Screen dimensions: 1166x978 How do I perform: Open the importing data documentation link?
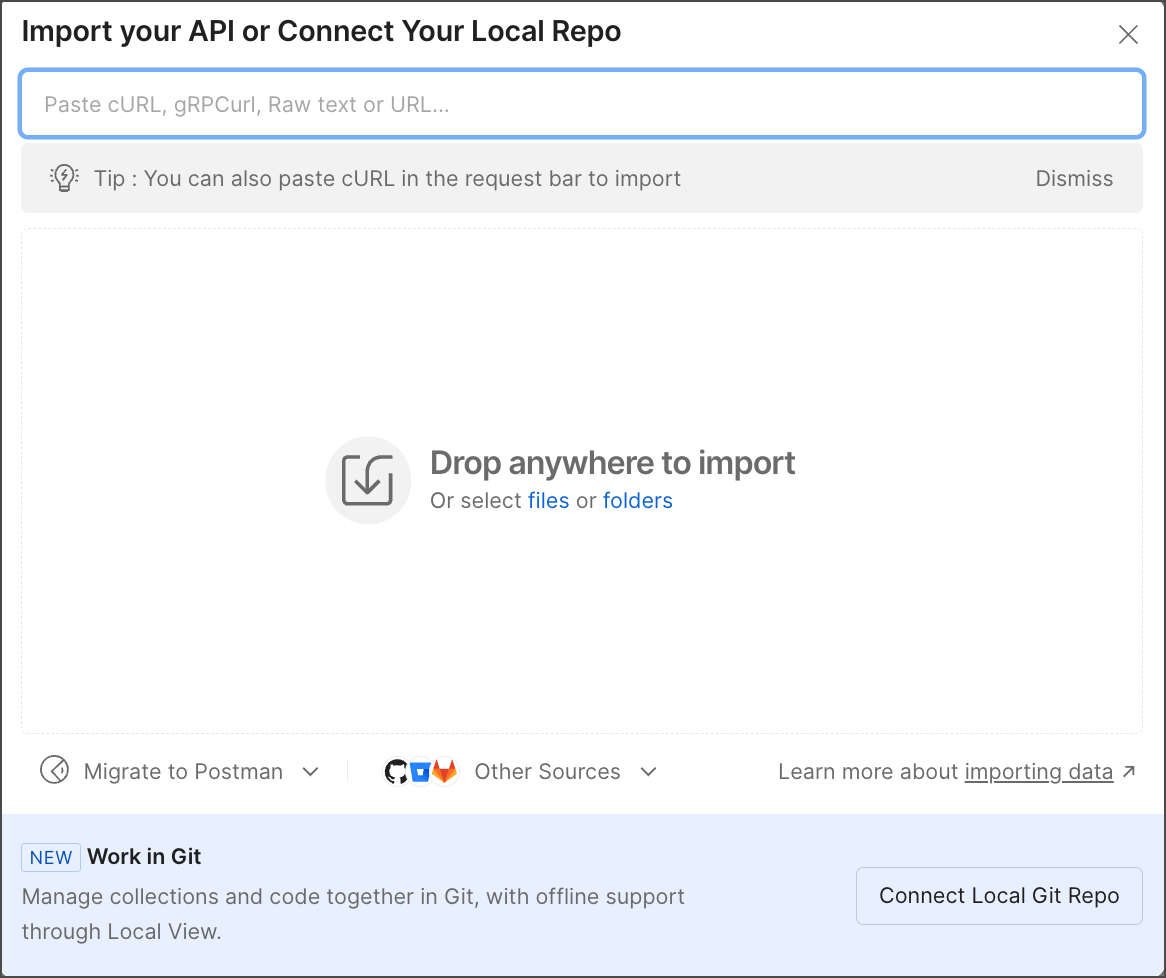pos(1039,771)
